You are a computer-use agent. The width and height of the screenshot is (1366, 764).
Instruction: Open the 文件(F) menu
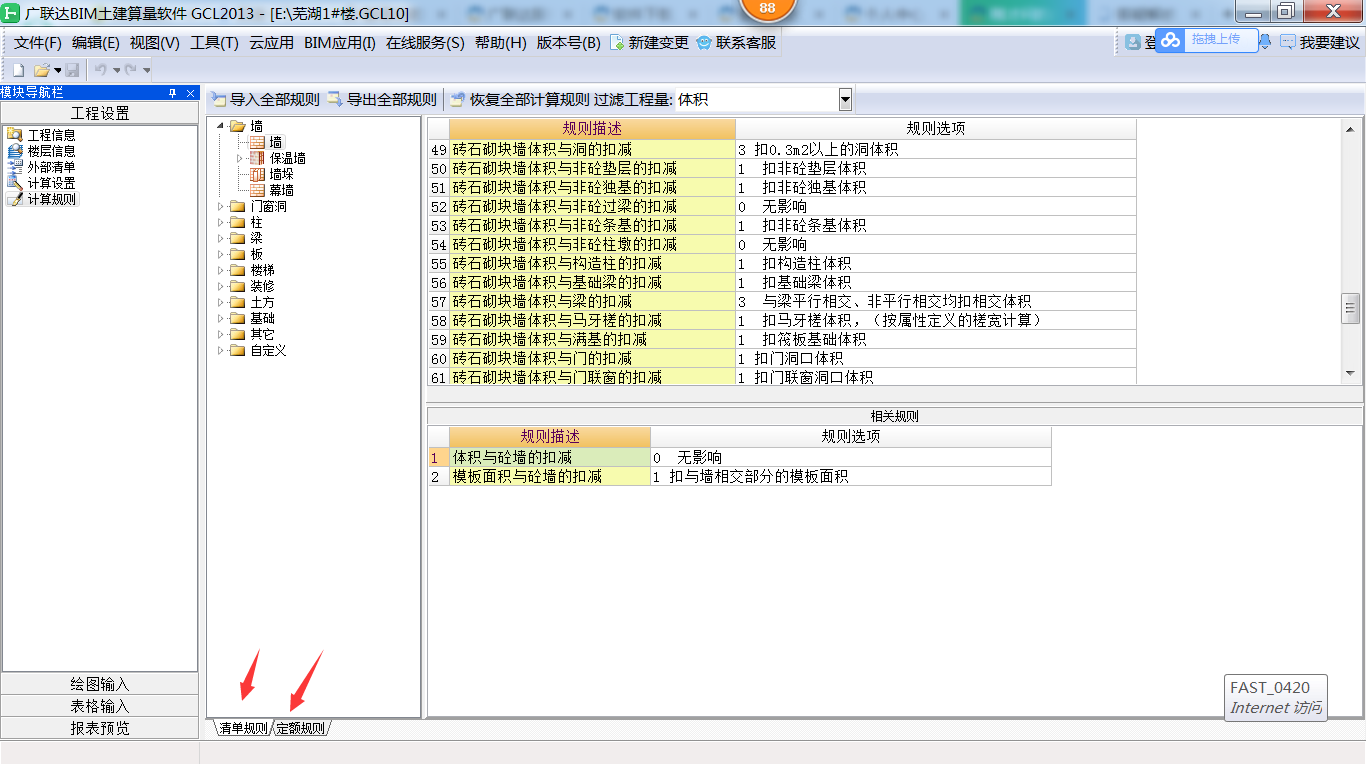[38, 43]
